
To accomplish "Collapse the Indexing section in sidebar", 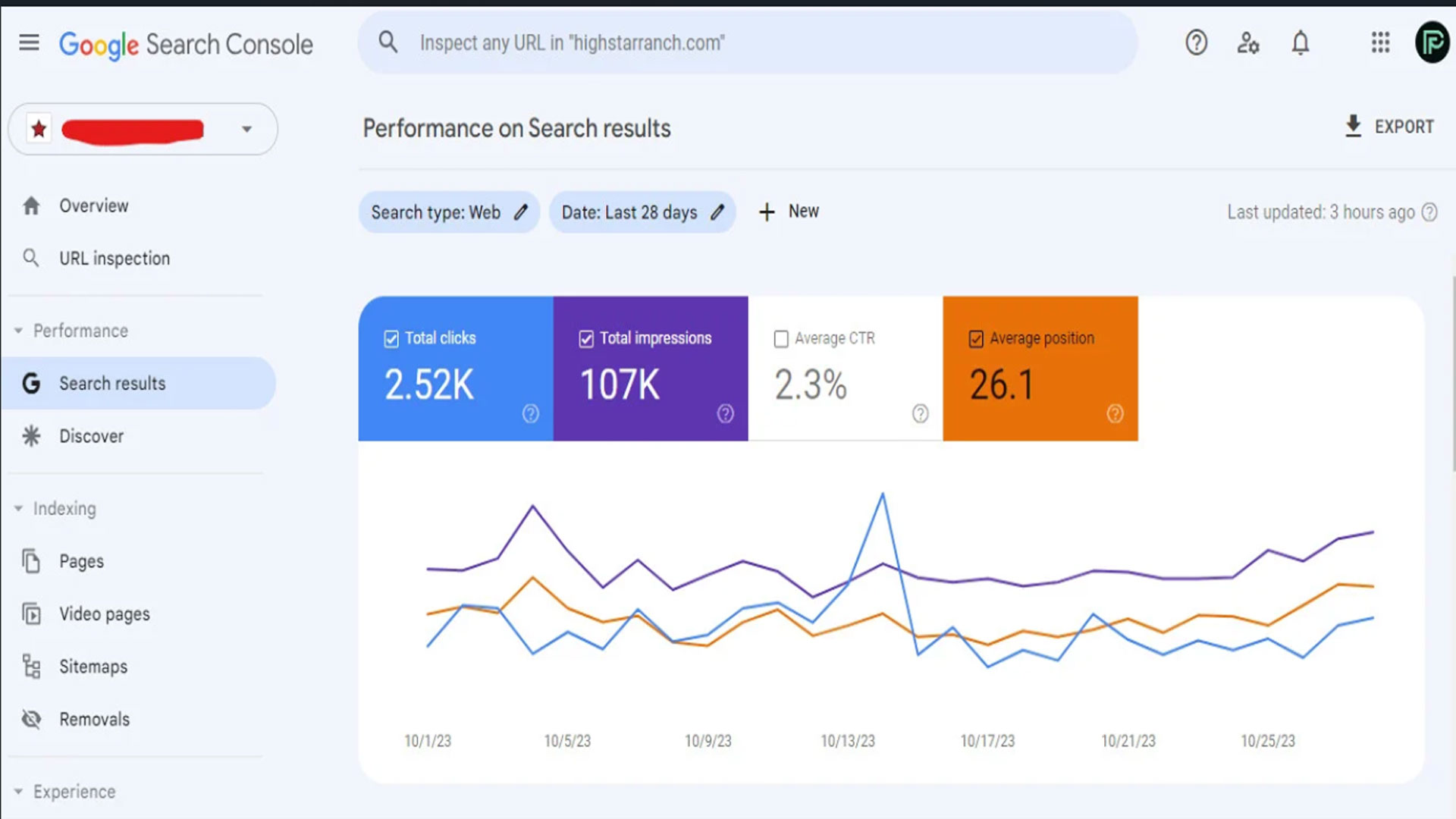I will click(x=18, y=508).
